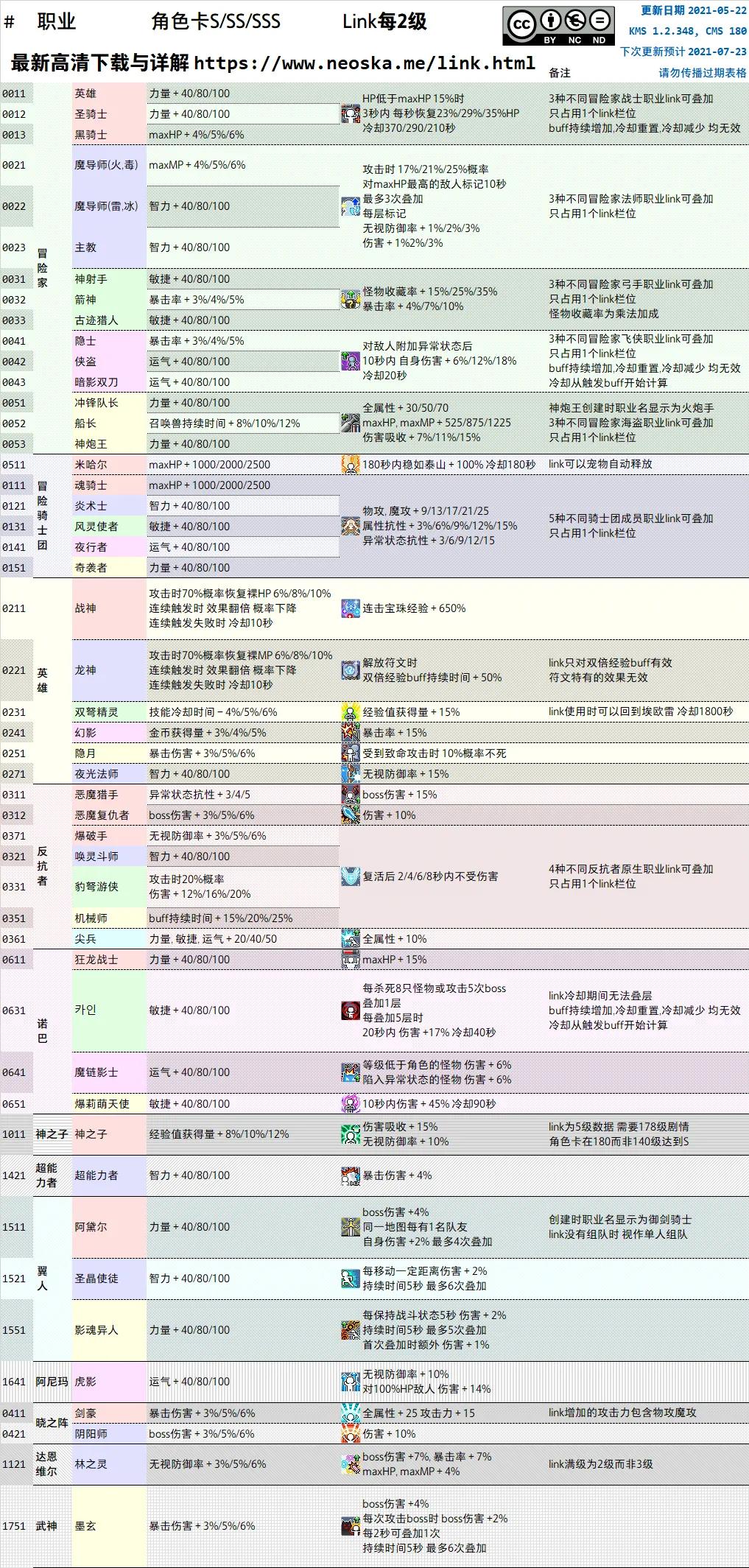749x1568 pixels.
Task: Click the icon next to 经验值获得量 +15%
Action: pos(351,712)
